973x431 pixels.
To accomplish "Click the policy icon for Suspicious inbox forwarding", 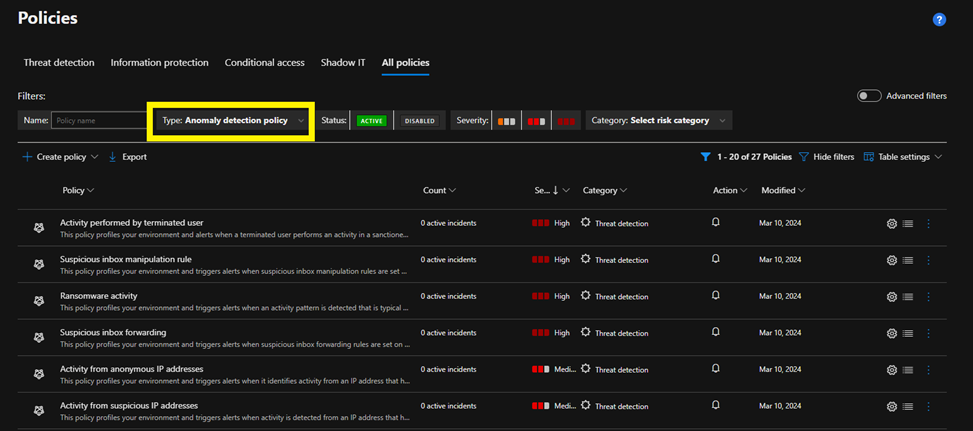I will [x=38, y=338].
